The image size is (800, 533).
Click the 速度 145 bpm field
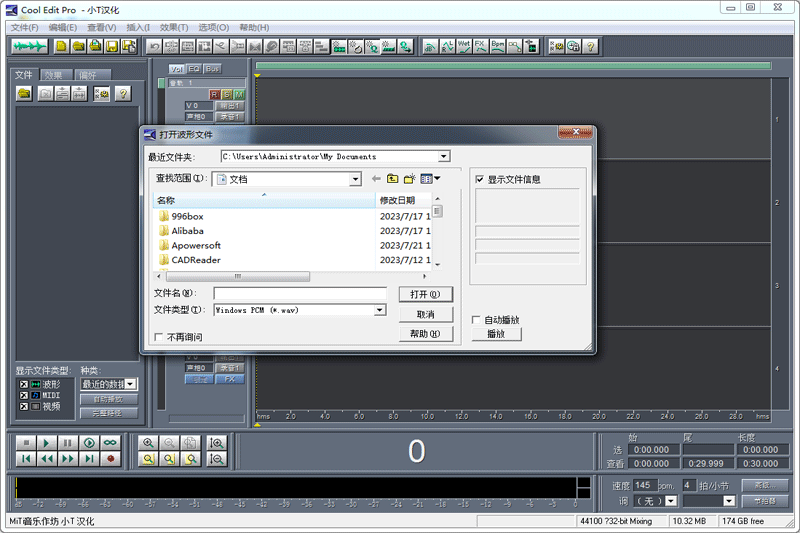click(645, 485)
